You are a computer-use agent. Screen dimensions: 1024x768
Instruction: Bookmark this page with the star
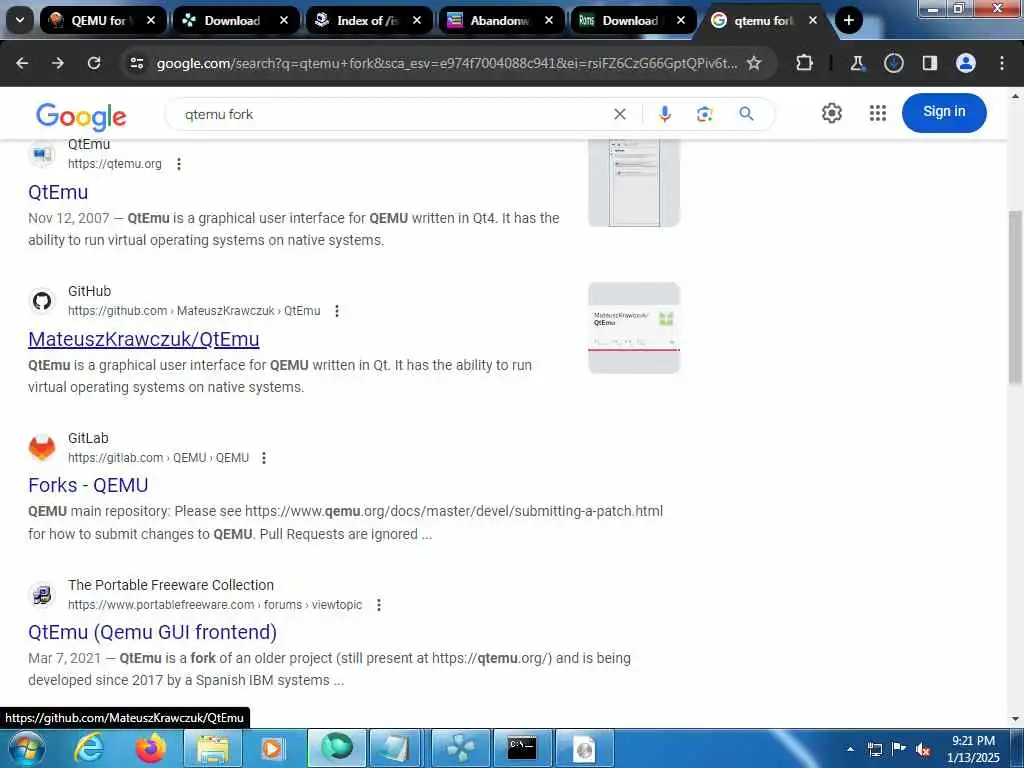click(754, 63)
